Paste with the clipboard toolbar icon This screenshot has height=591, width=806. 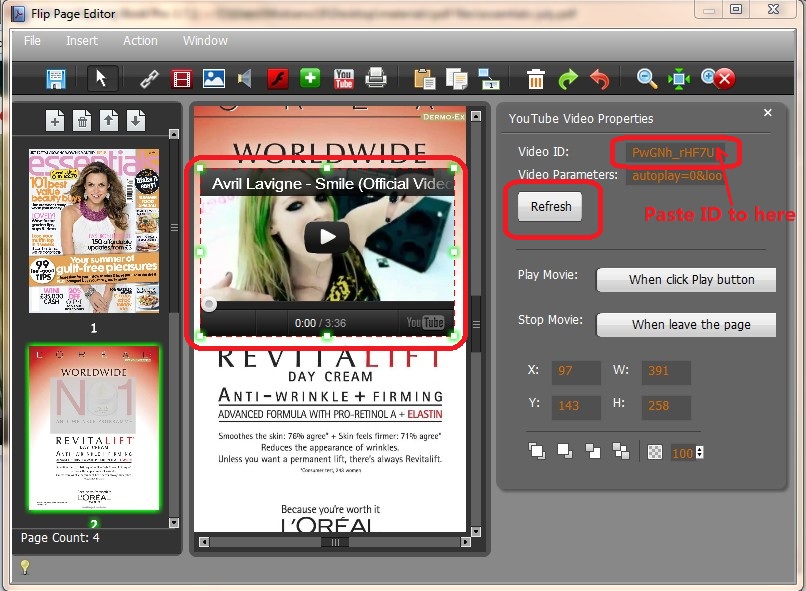pyautogui.click(x=425, y=79)
